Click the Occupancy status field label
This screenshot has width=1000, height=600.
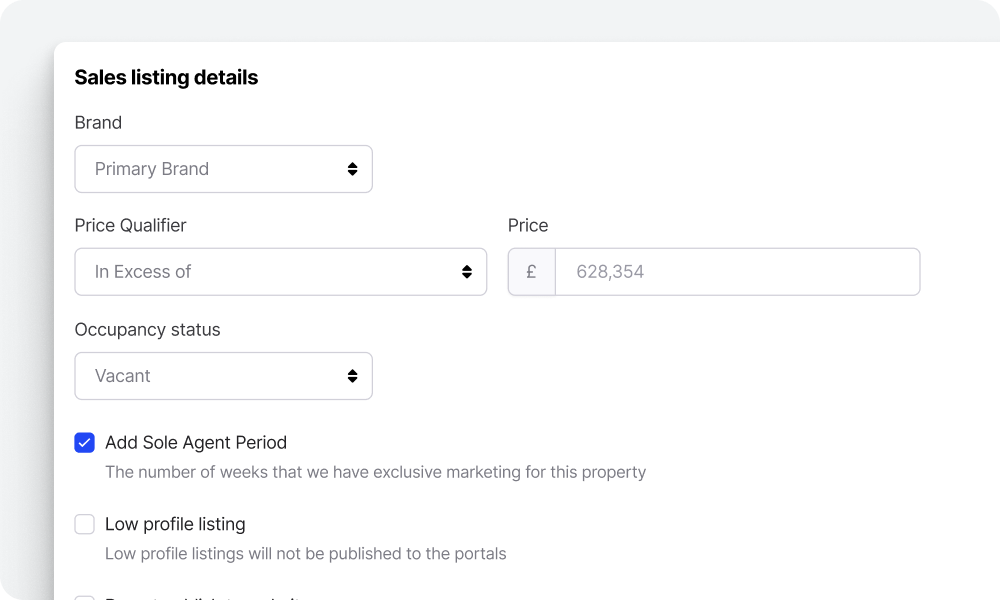[x=147, y=330]
